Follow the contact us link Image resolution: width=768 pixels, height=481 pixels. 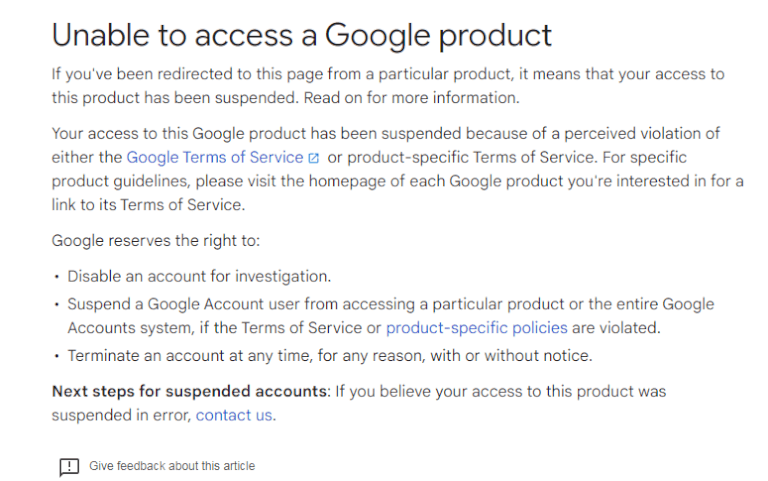[234, 415]
